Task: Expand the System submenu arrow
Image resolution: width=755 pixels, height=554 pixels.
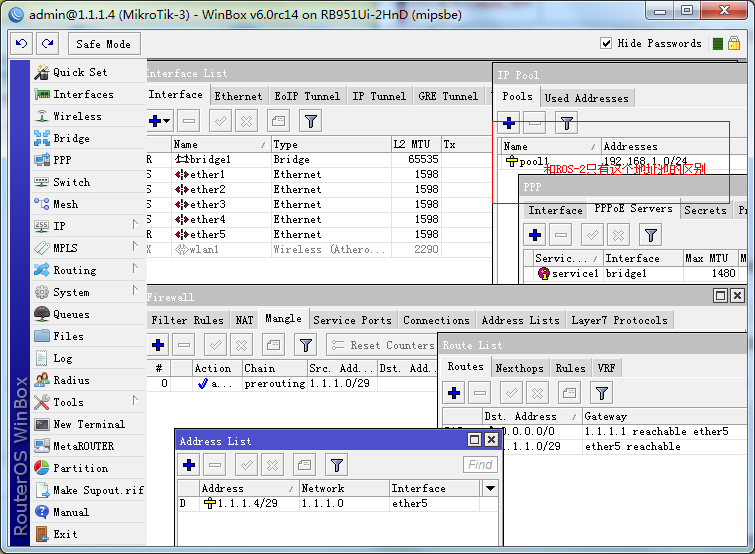Action: tap(135, 291)
